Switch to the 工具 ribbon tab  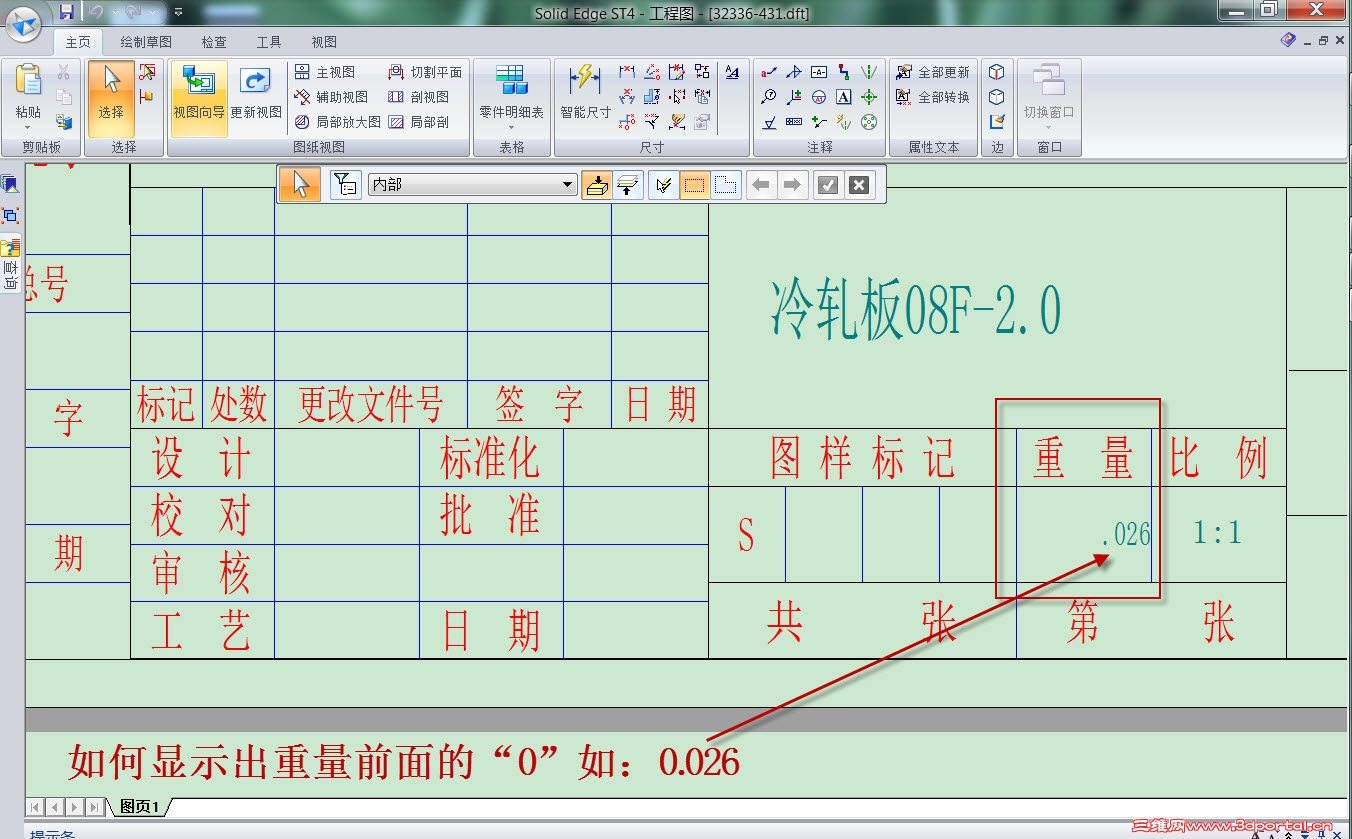(x=269, y=42)
